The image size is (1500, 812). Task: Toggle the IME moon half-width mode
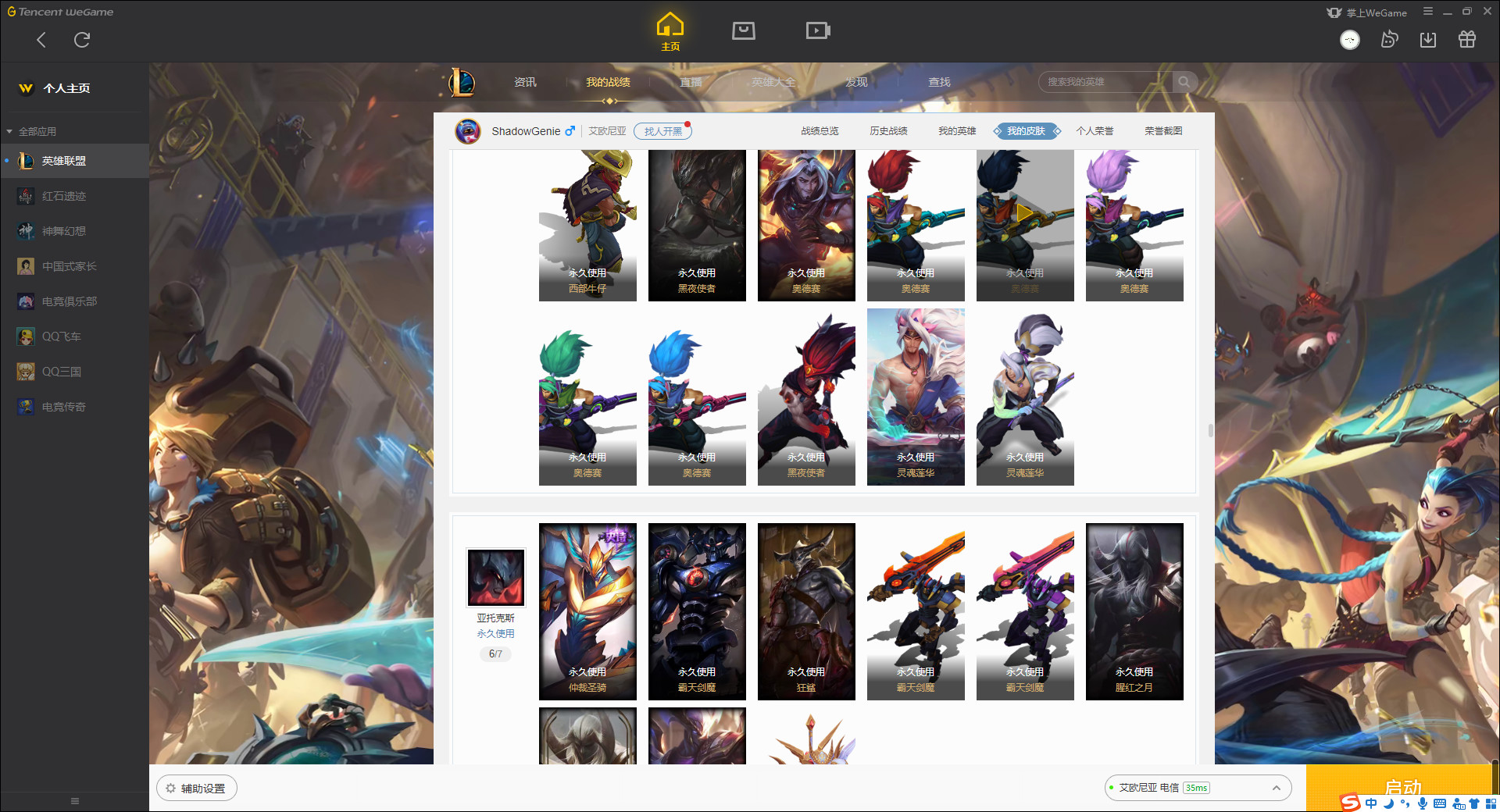click(x=1389, y=803)
